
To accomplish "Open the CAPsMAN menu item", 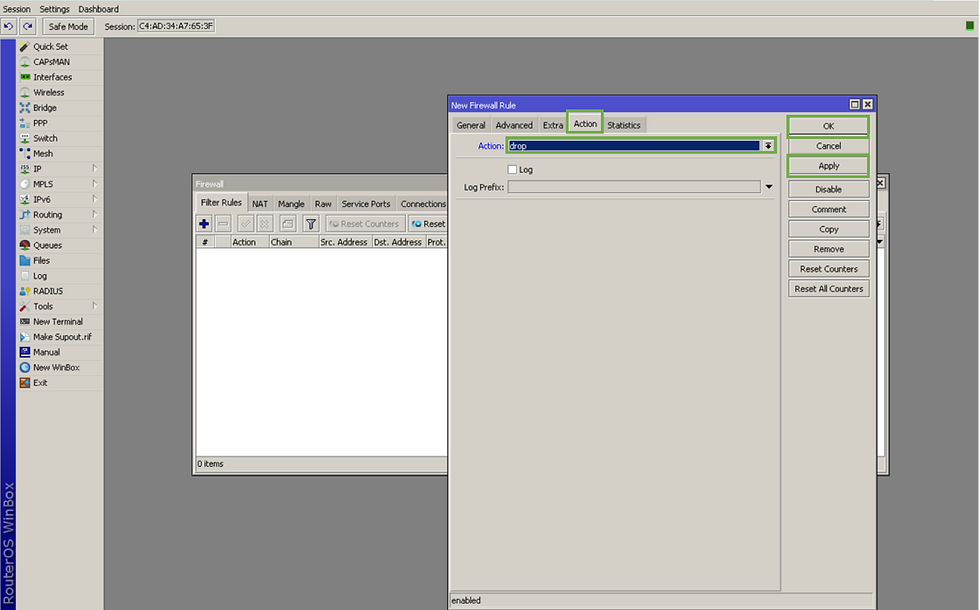I will 51,62.
